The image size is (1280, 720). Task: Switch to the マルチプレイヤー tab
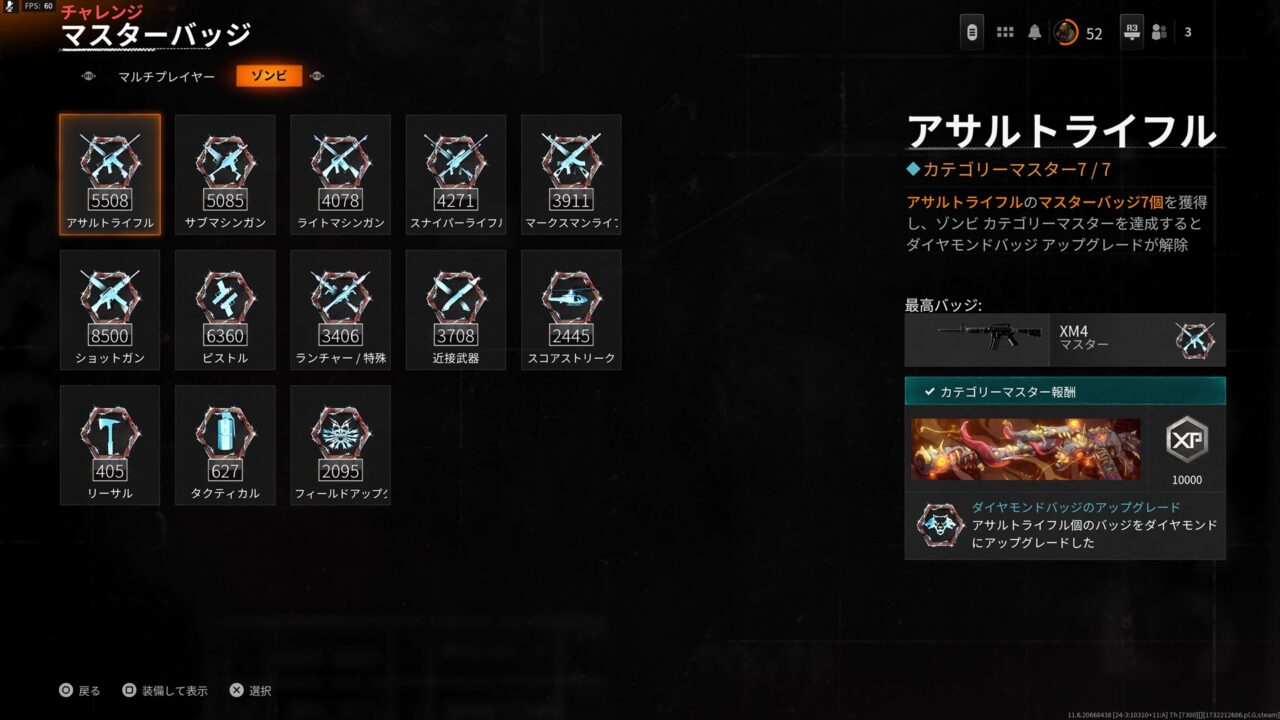tap(166, 76)
